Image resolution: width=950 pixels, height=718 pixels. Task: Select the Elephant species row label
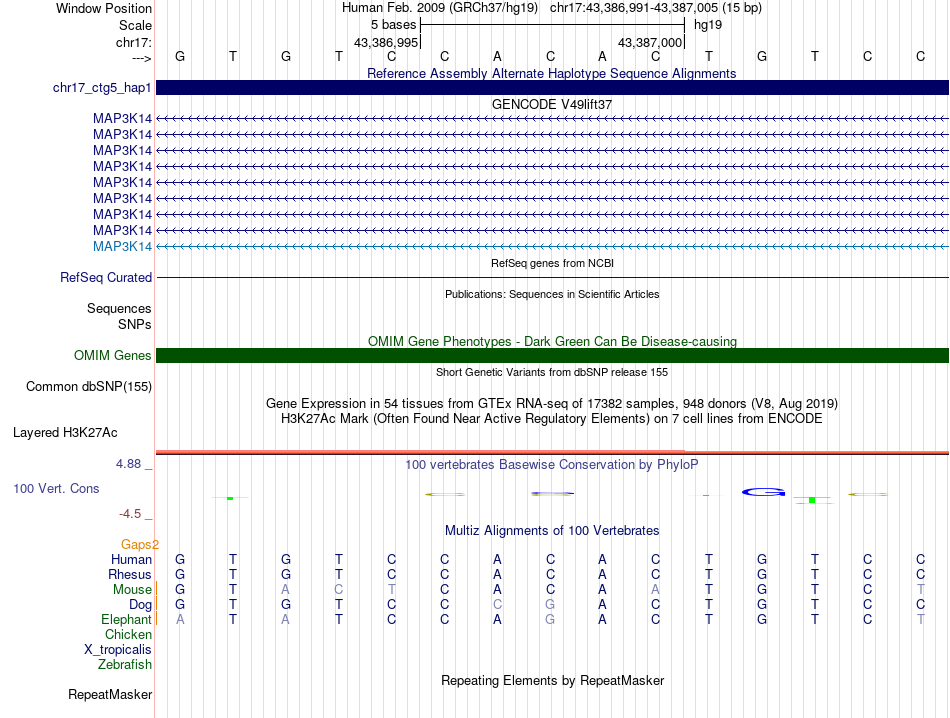(x=126, y=619)
